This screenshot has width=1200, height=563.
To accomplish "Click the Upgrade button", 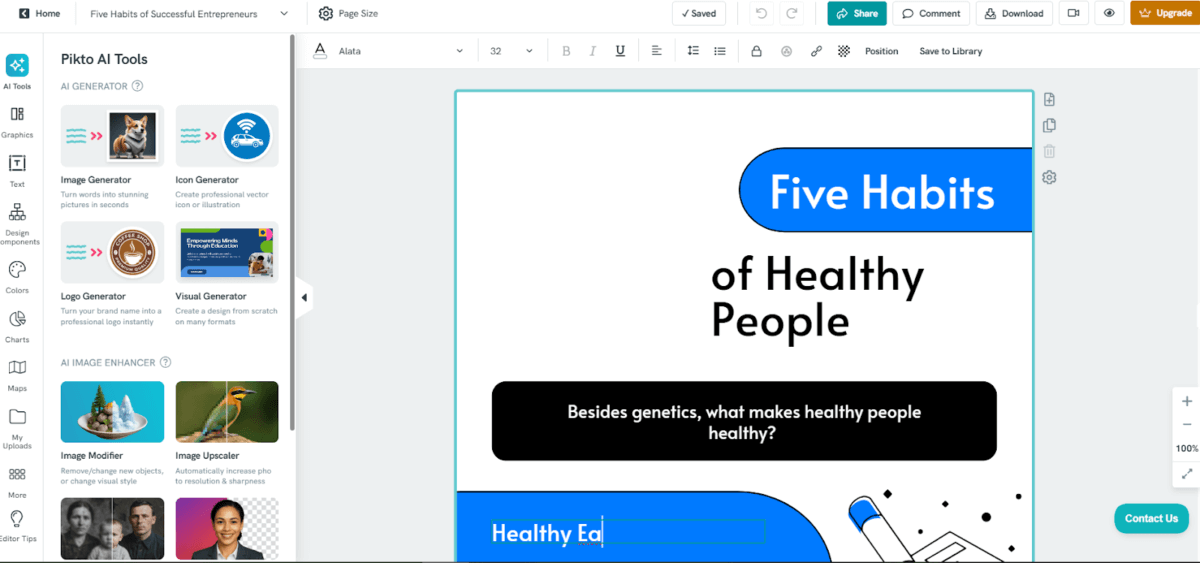I will [1165, 14].
